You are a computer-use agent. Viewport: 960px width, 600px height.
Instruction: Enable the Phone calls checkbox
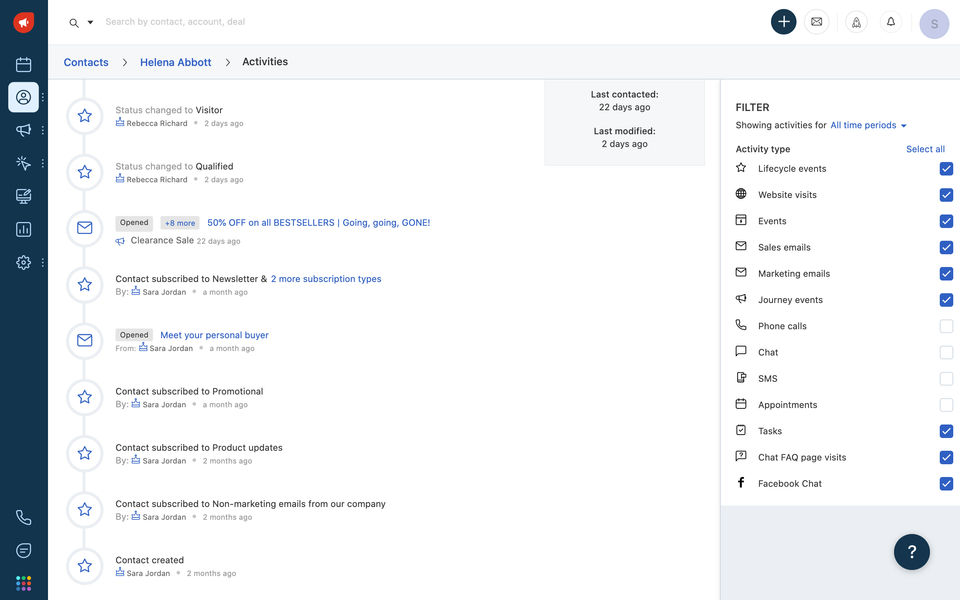click(x=946, y=326)
